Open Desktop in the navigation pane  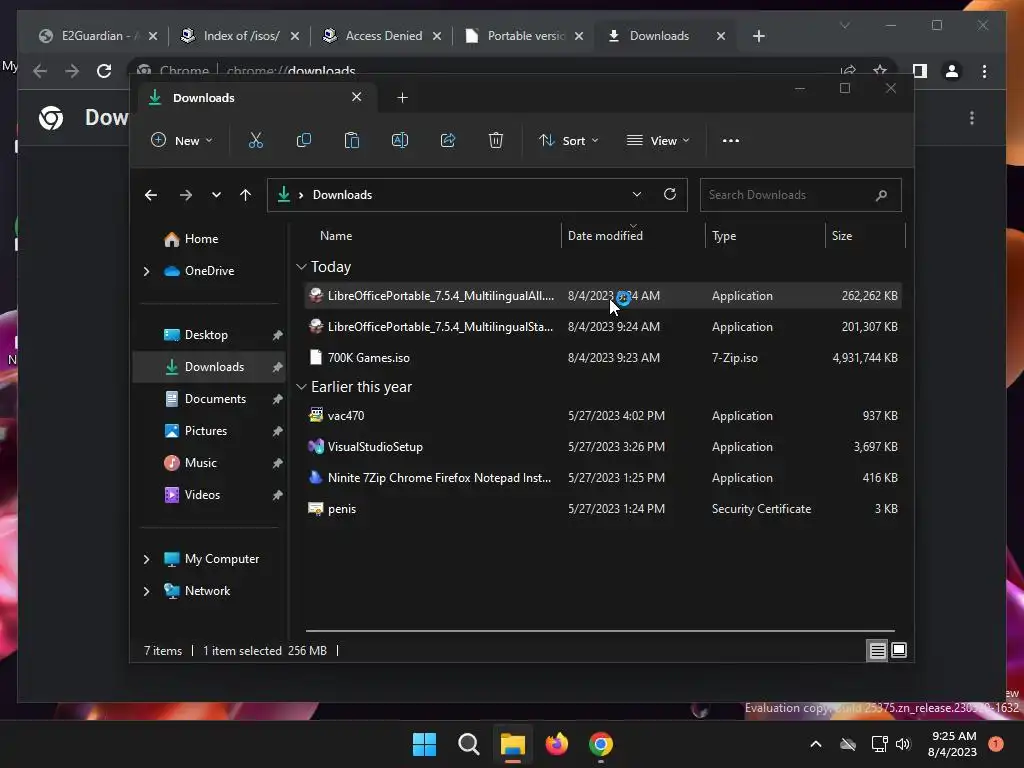coord(206,335)
